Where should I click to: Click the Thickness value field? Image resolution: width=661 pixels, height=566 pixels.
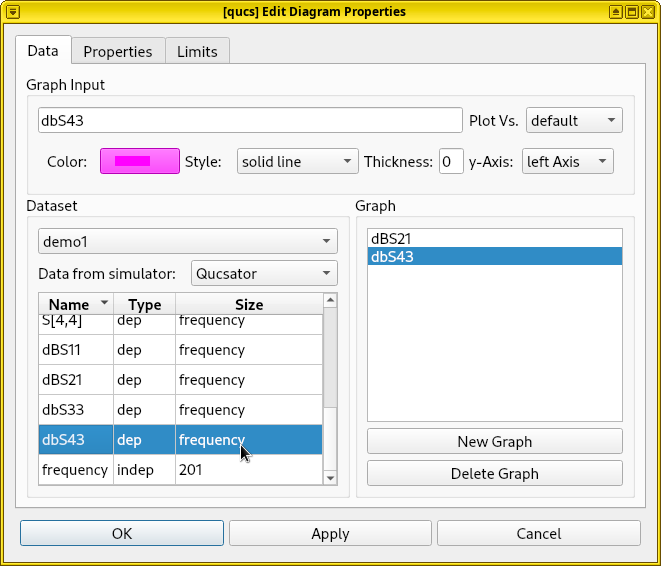(x=450, y=162)
